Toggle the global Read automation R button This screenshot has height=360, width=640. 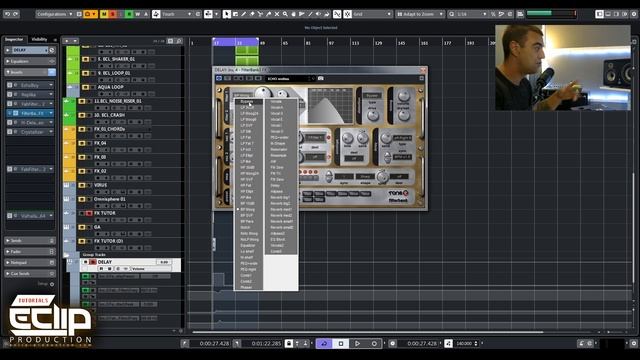[x=129, y=14]
